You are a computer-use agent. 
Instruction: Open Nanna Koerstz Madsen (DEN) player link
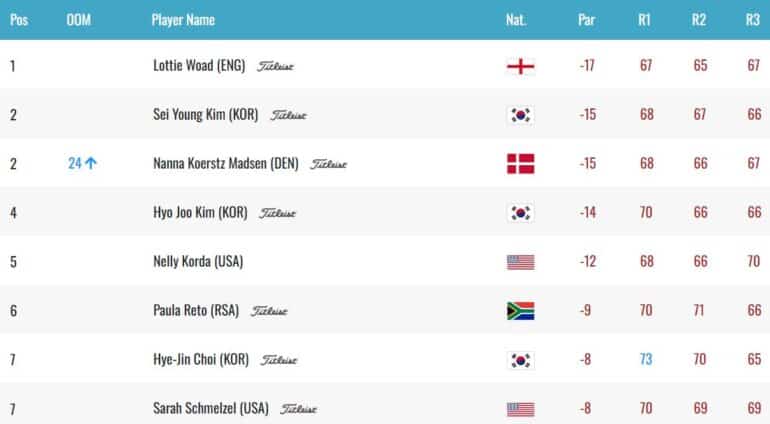coord(226,163)
